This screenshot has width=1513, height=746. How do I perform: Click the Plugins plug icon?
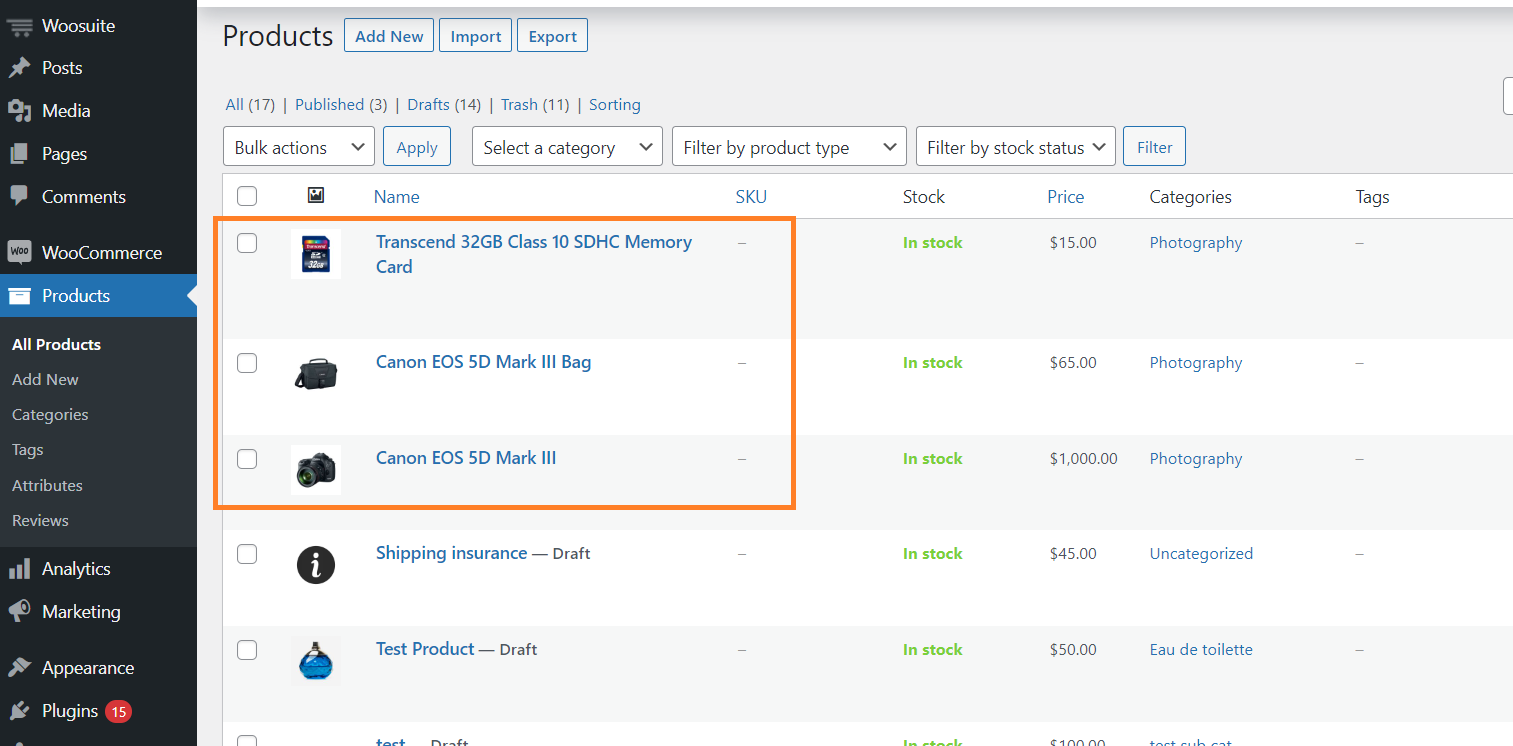point(19,711)
